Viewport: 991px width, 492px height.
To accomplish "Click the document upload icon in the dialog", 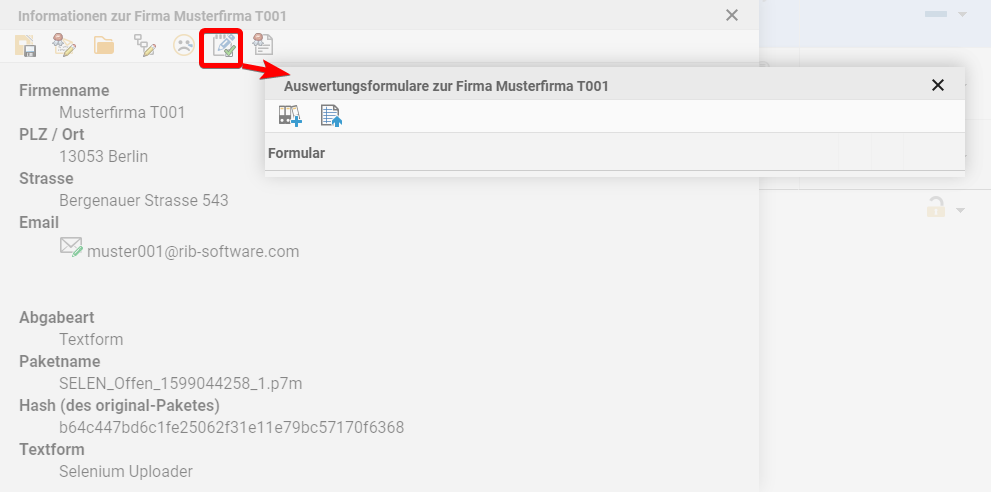I will (331, 116).
